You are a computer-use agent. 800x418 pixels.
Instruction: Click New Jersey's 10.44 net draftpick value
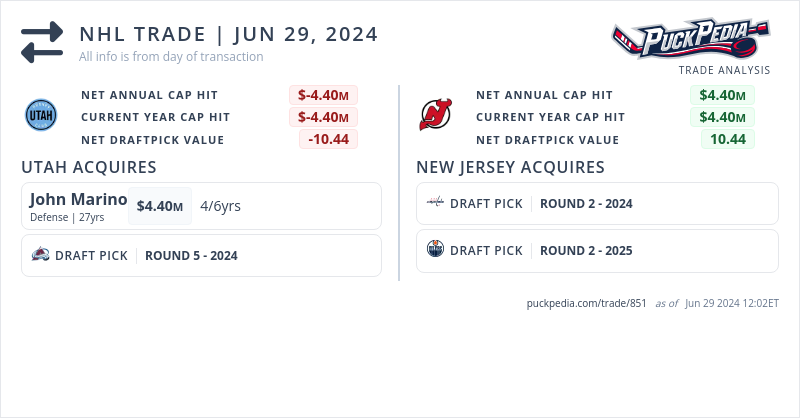727,139
